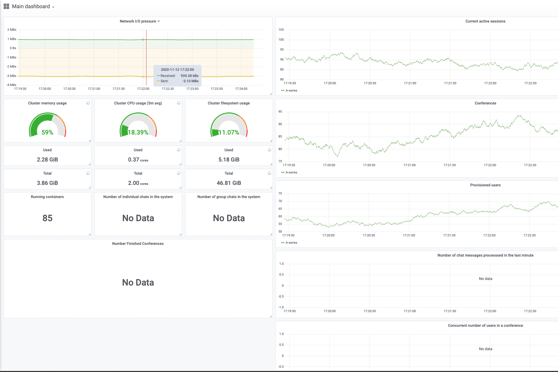The width and height of the screenshot is (558, 372).
Task: Click A-series color line in Conferences legend
Action: click(x=283, y=172)
